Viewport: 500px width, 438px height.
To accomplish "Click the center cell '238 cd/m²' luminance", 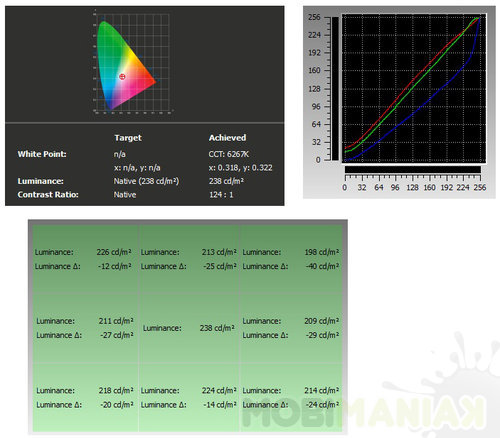I will (x=217, y=328).
